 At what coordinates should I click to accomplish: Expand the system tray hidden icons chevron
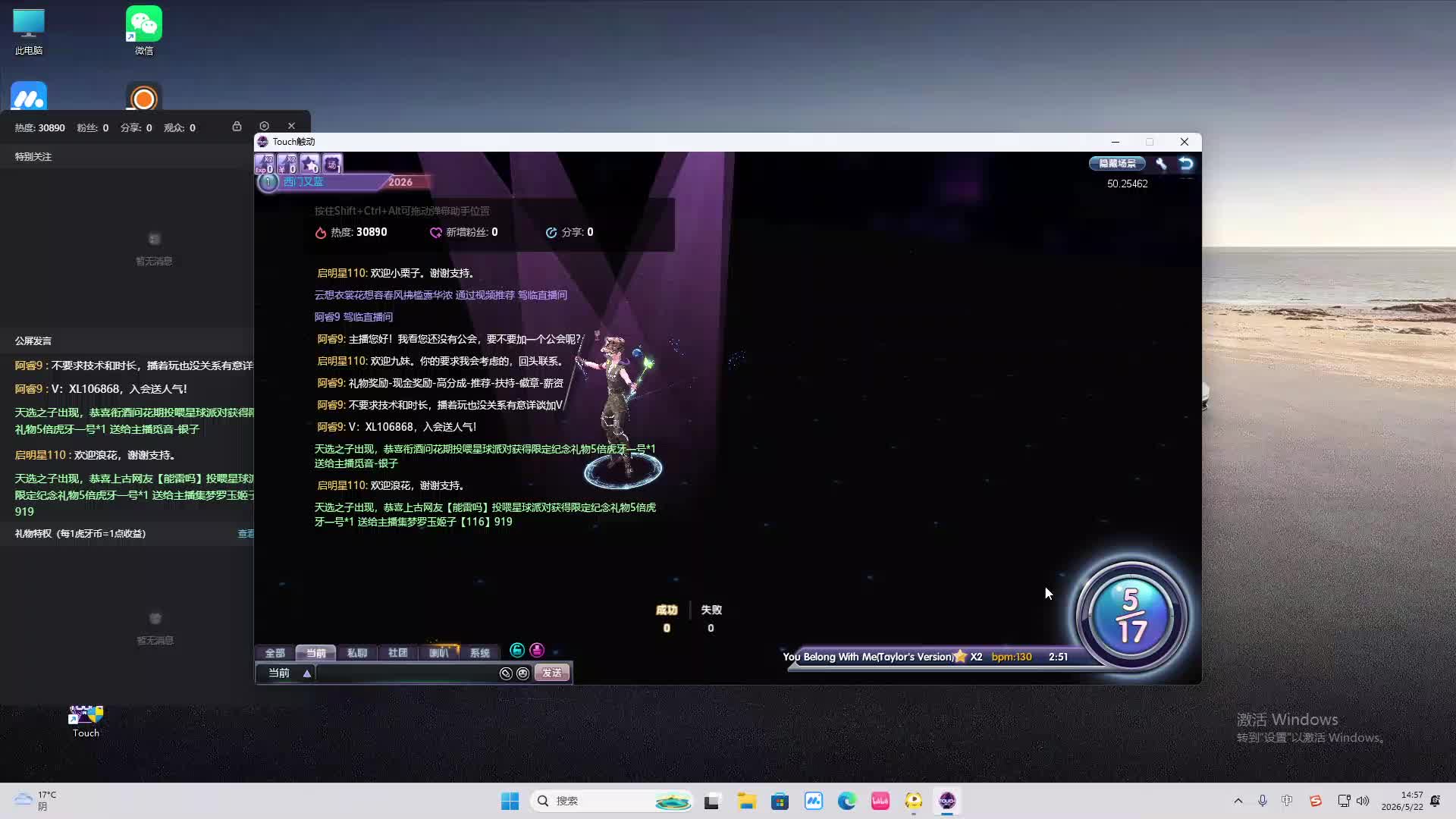(x=1238, y=802)
